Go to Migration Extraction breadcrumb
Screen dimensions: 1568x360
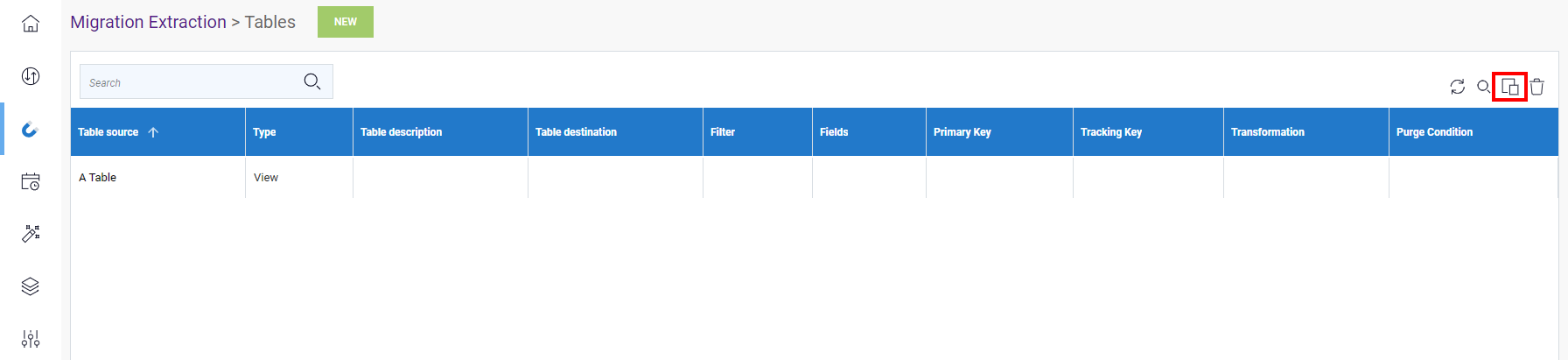(x=148, y=22)
